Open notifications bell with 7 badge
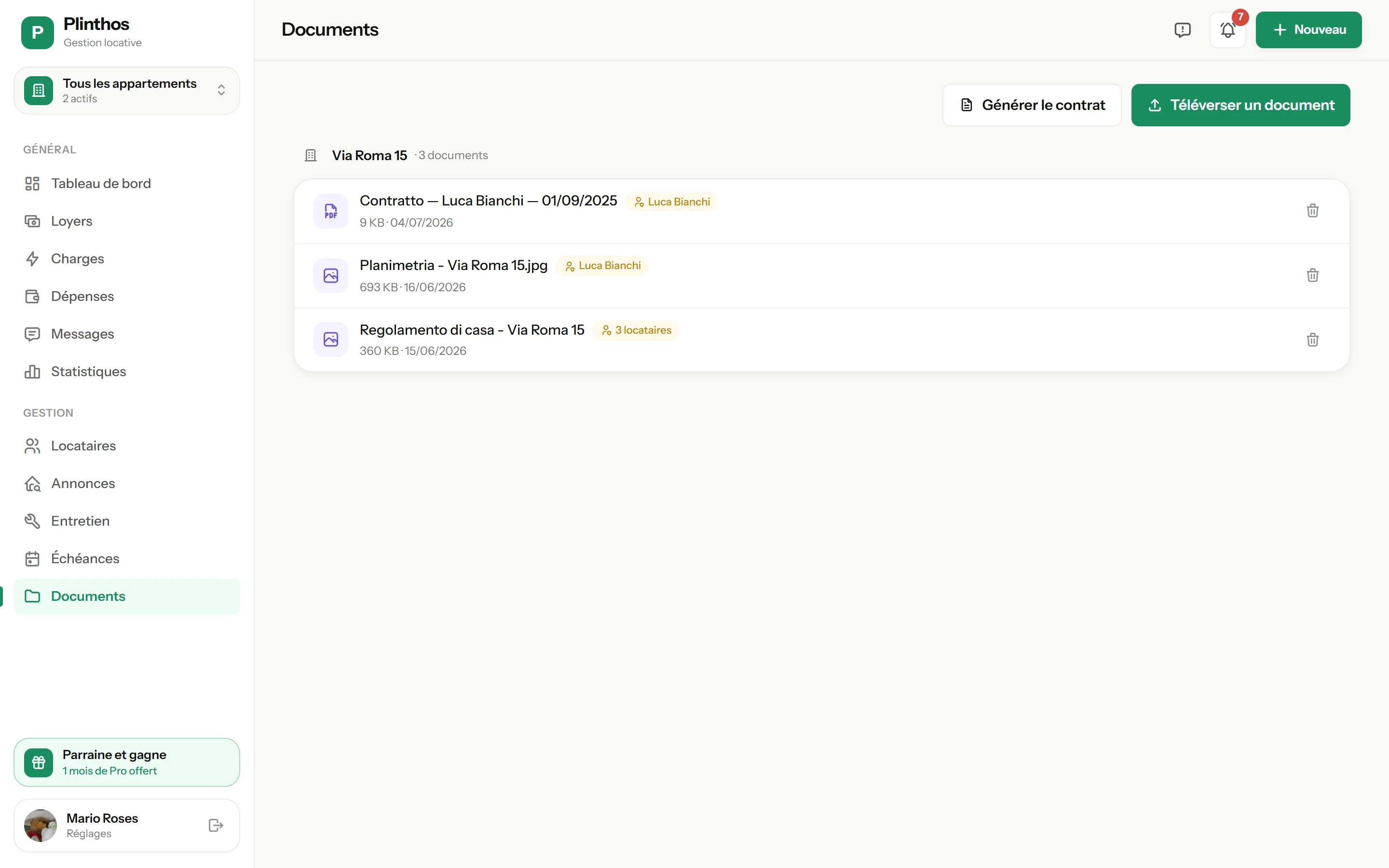The width and height of the screenshot is (1389, 868). coord(1227,30)
